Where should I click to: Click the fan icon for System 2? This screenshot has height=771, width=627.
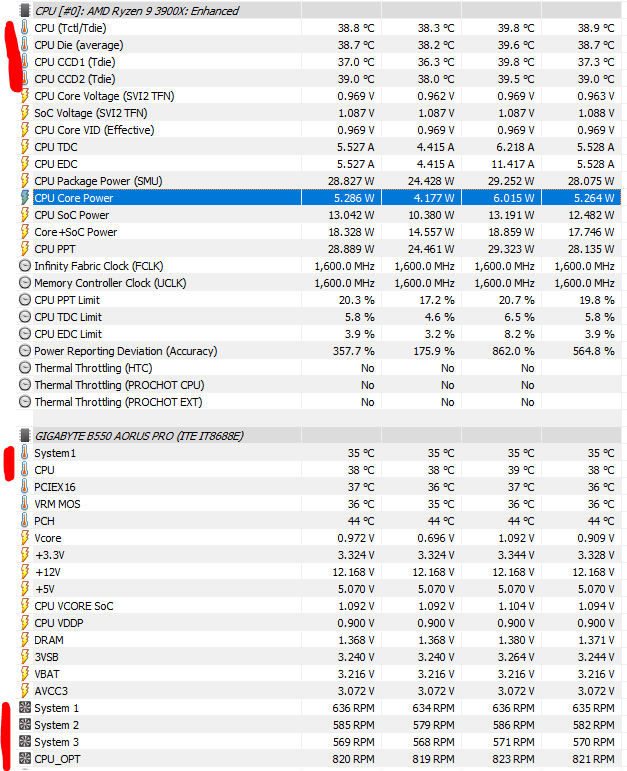pyautogui.click(x=25, y=725)
